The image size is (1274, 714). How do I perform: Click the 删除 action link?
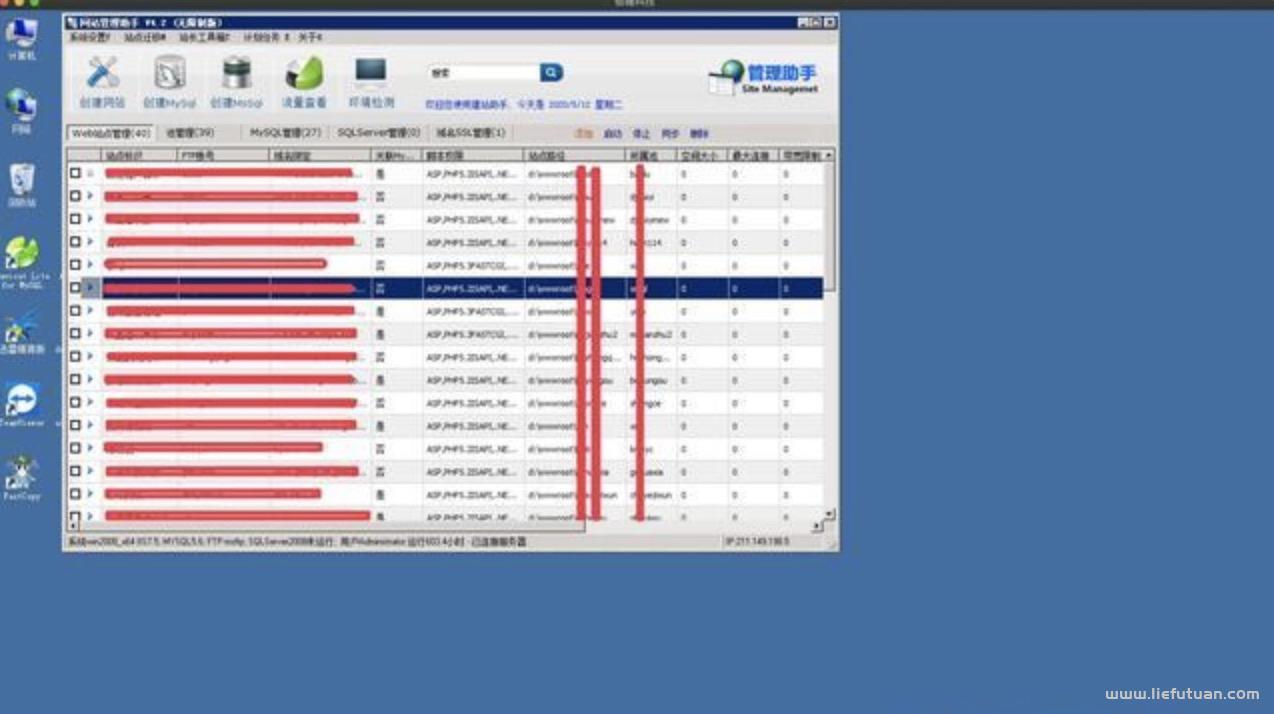click(699, 133)
